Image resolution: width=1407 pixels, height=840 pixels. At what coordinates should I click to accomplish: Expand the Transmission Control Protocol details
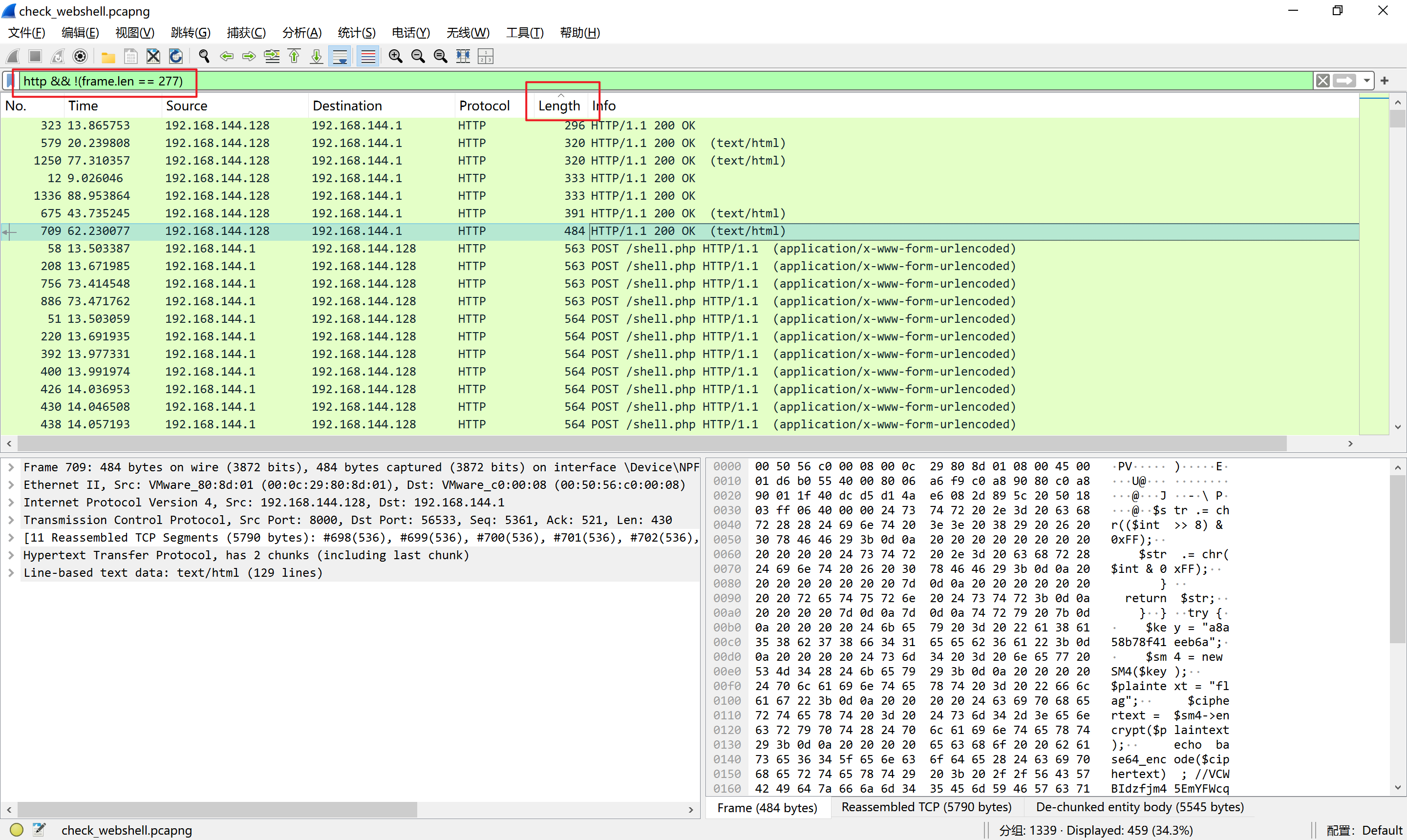11,520
